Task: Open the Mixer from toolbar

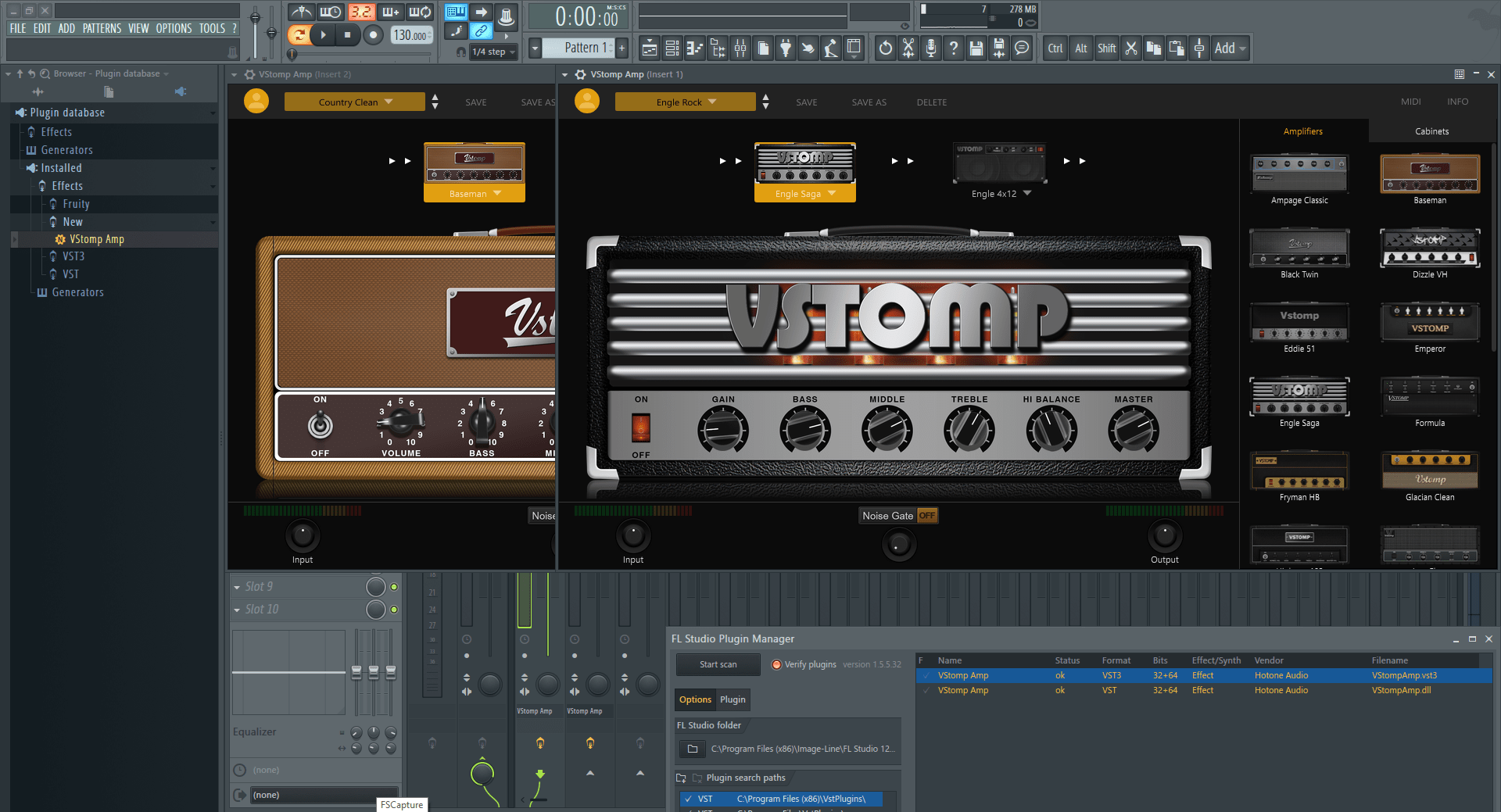Action: [x=740, y=48]
